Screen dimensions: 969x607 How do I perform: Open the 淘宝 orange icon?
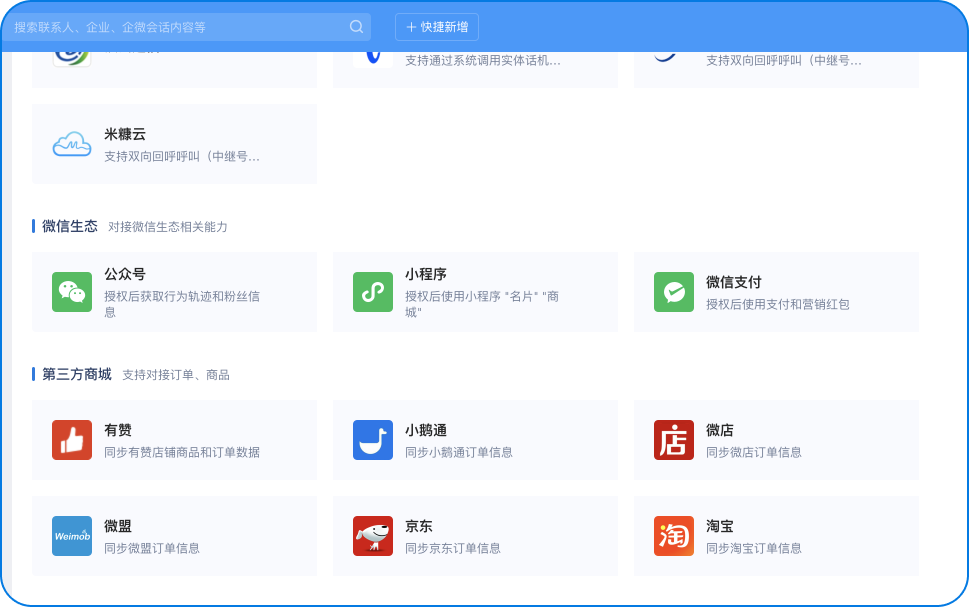tap(674, 536)
